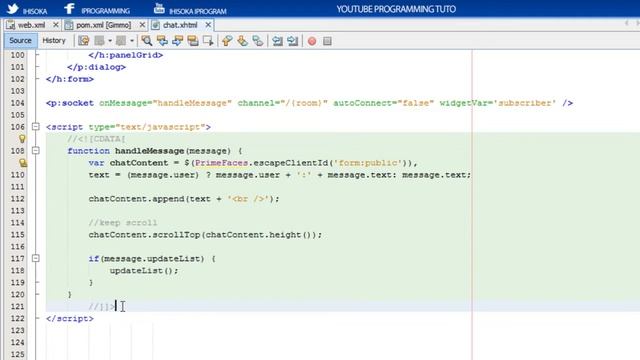Click the Find Selection magnifier icon
This screenshot has height=360, width=640.
(x=147, y=41)
